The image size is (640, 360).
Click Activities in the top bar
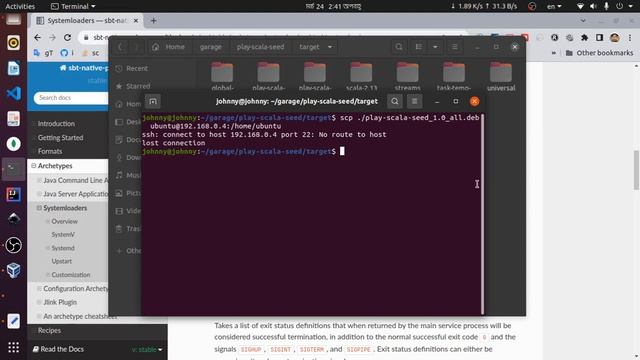pyautogui.click(x=20, y=6)
